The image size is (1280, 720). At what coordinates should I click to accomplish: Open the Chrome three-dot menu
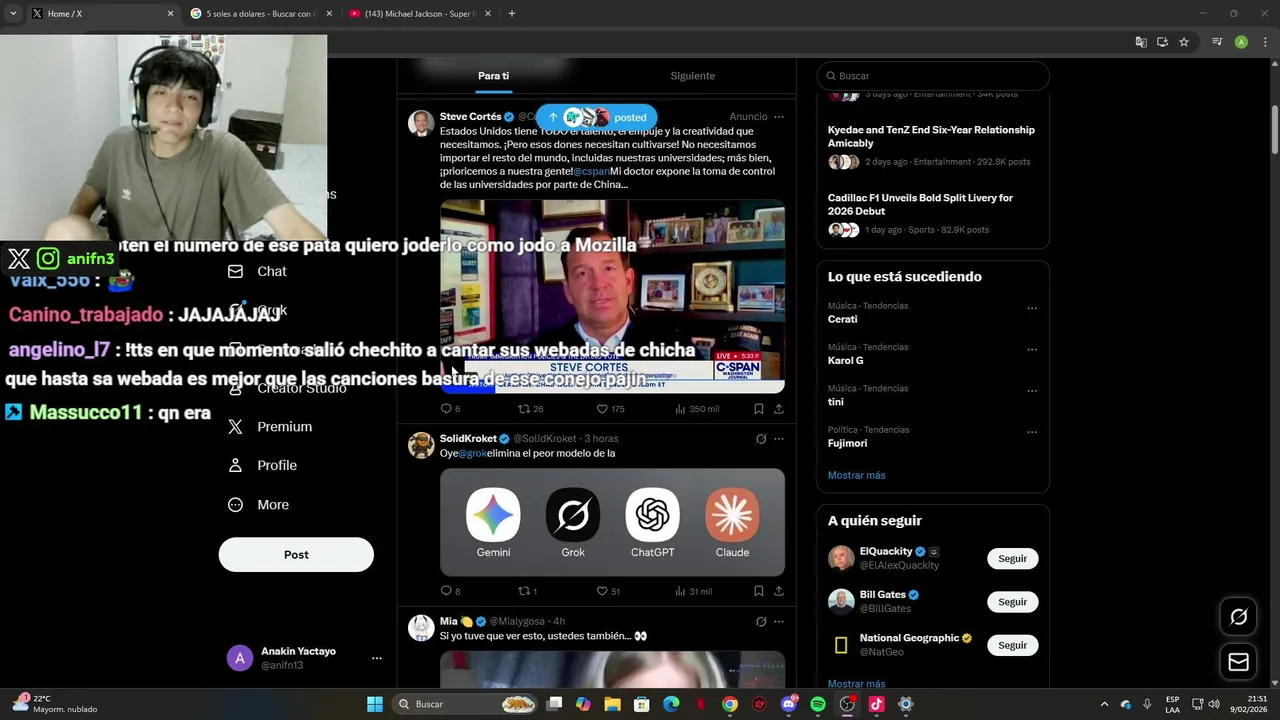(x=1265, y=42)
